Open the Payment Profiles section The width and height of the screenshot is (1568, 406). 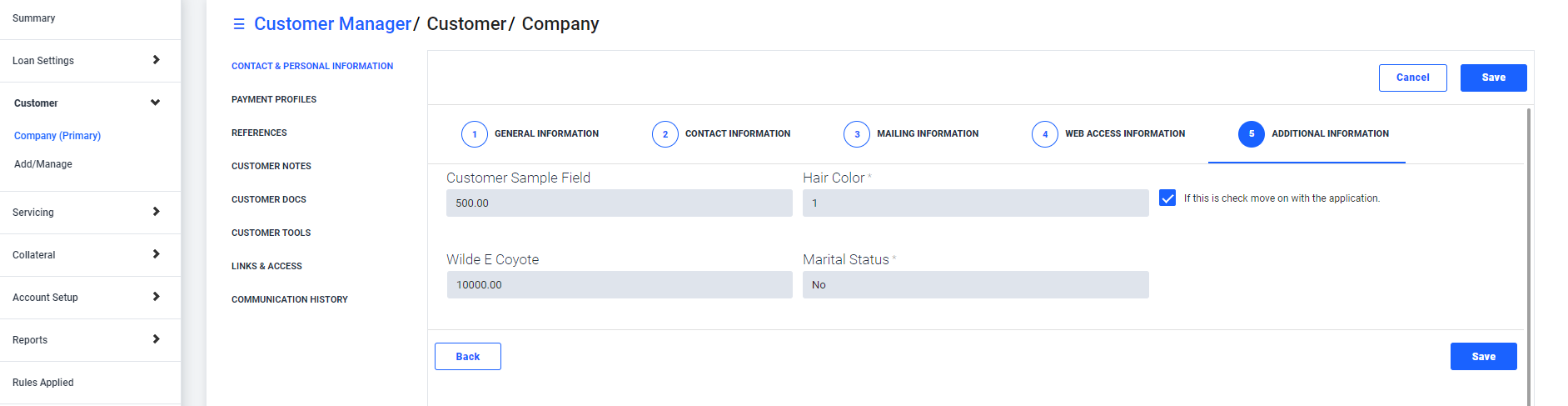pyautogui.click(x=274, y=99)
